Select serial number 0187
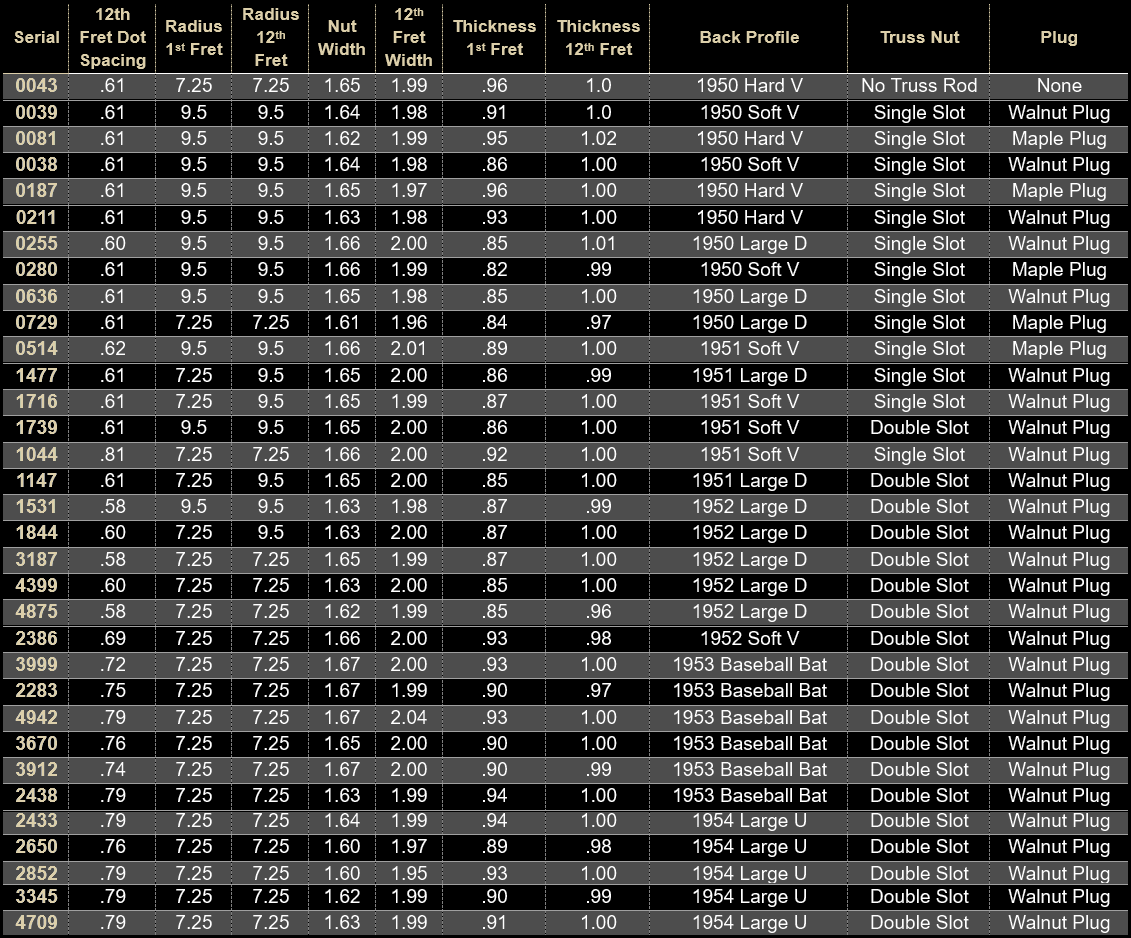Screen dimensions: 1131x938 point(37,190)
